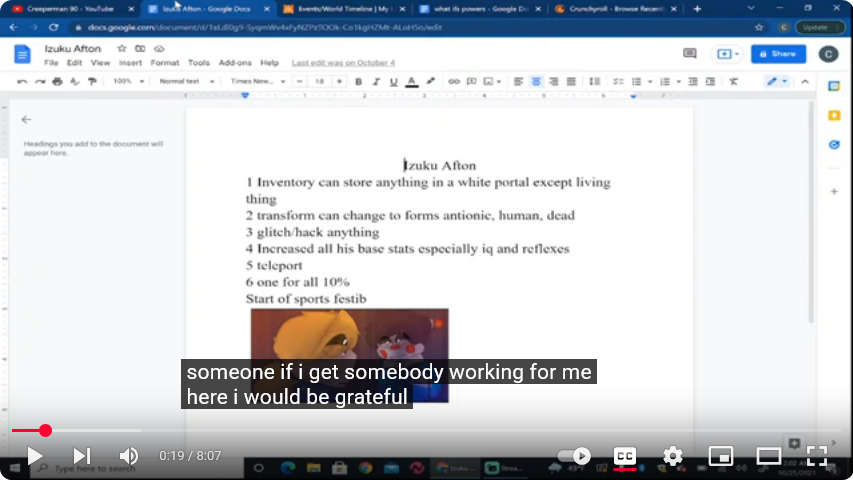The height and width of the screenshot is (480, 853).
Task: Align text right
Action: [553, 82]
